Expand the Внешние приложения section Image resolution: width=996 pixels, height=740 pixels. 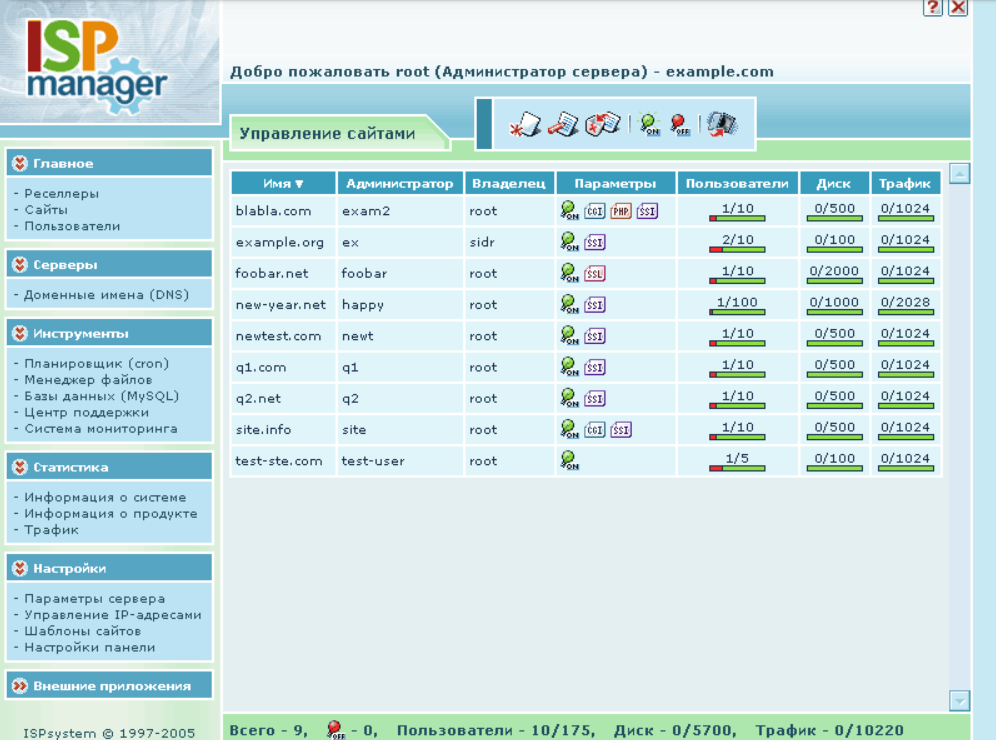point(20,686)
